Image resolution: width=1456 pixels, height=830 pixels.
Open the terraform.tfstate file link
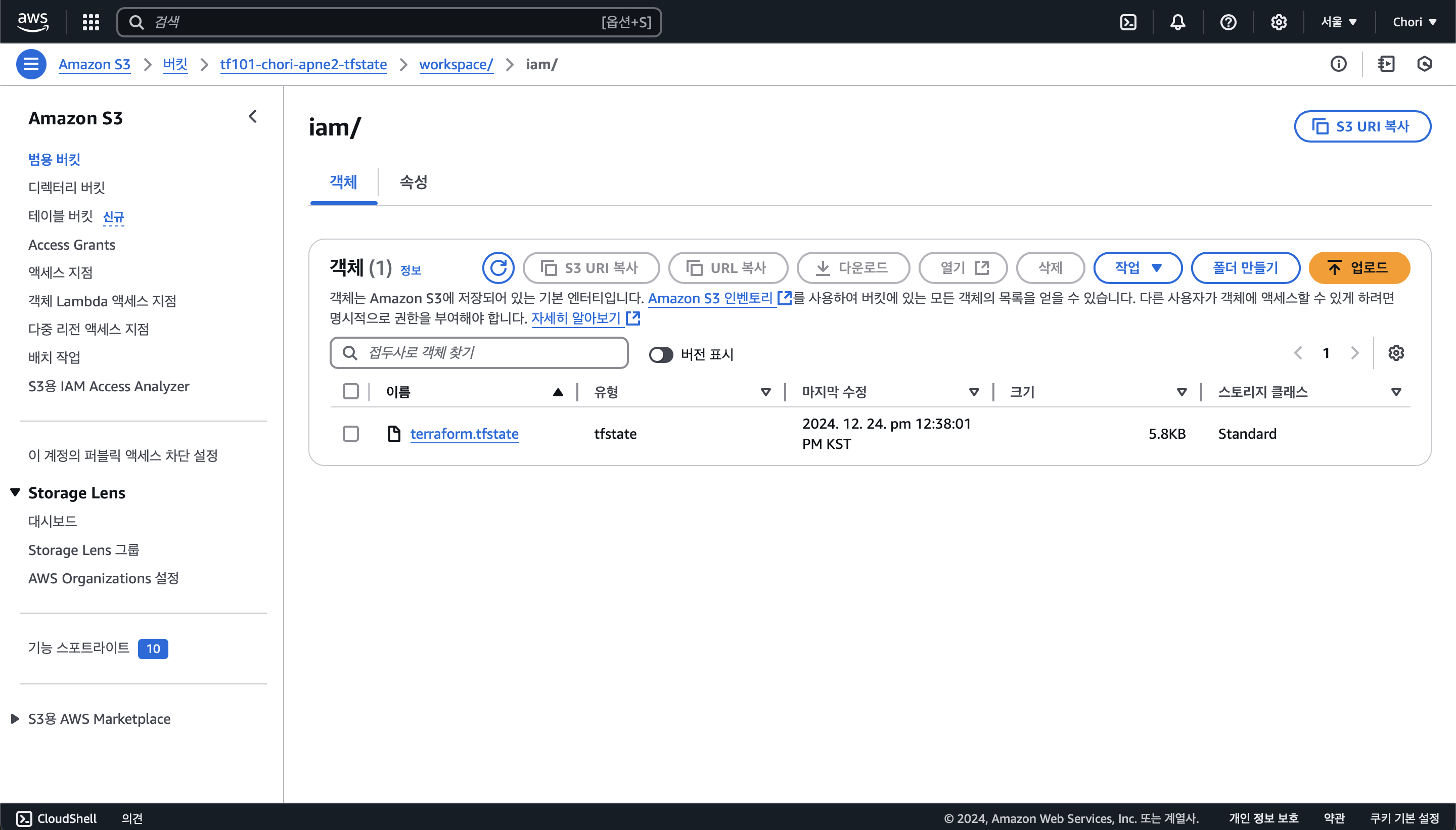pyautogui.click(x=464, y=434)
